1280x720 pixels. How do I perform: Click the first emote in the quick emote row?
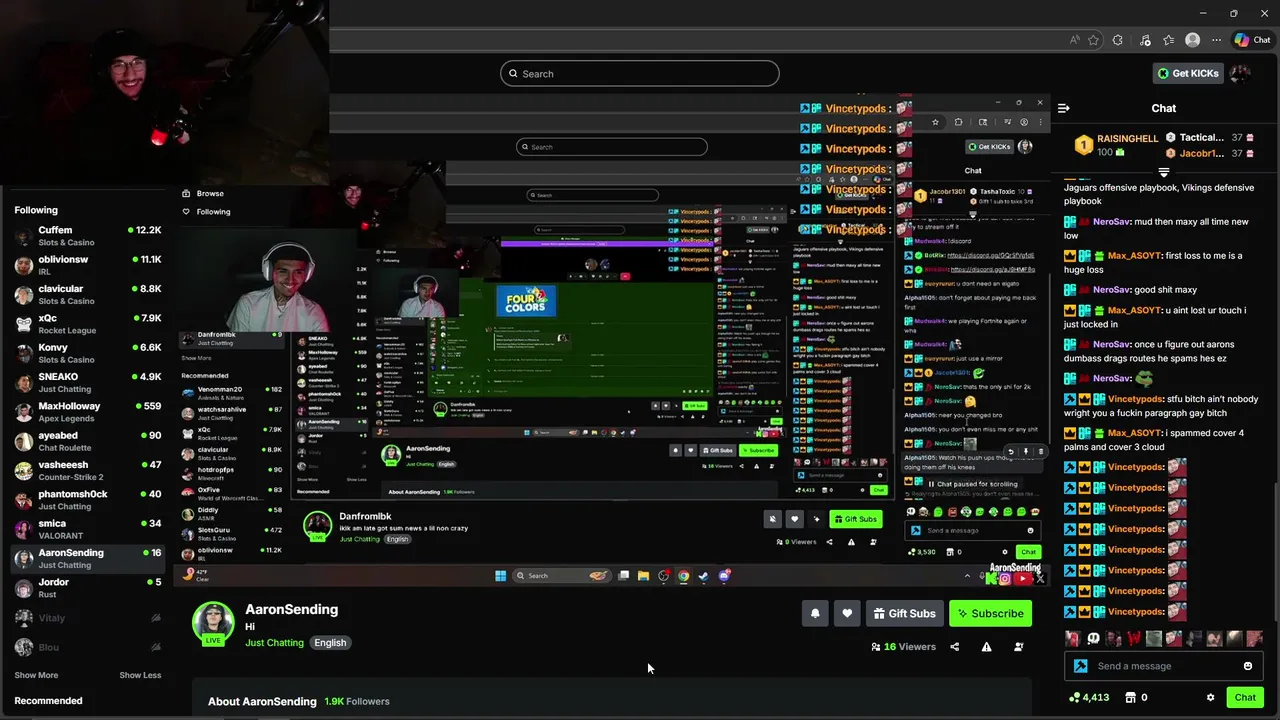[x=1073, y=638]
